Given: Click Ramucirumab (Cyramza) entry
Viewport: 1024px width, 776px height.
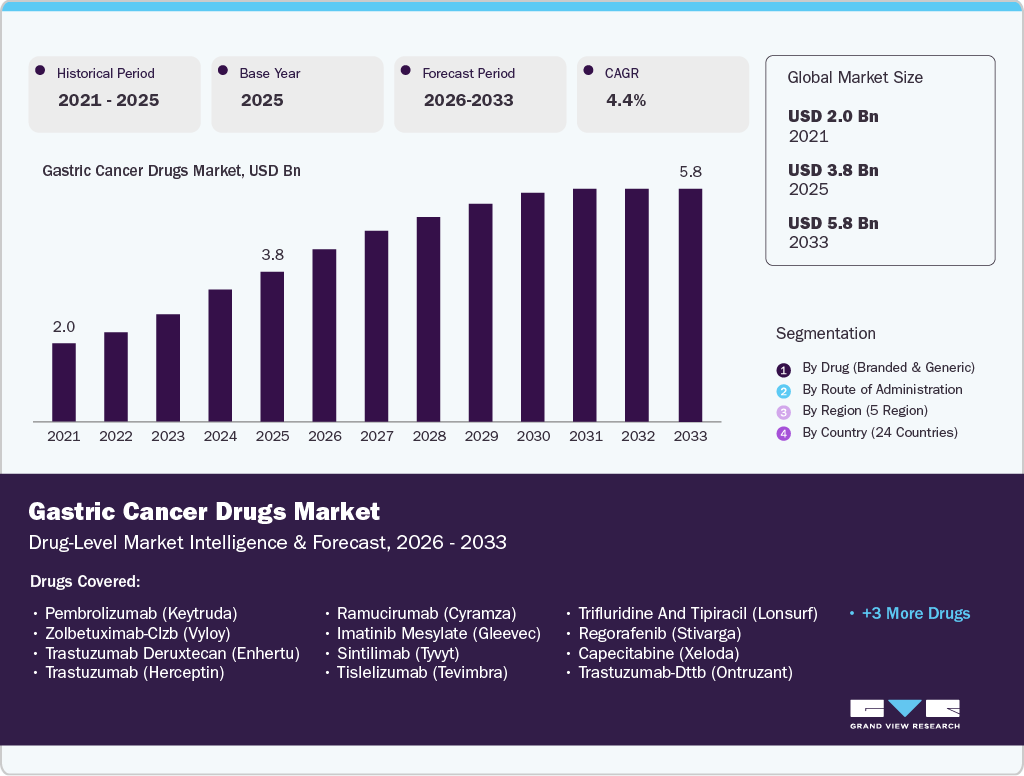Looking at the screenshot, I should point(426,613).
